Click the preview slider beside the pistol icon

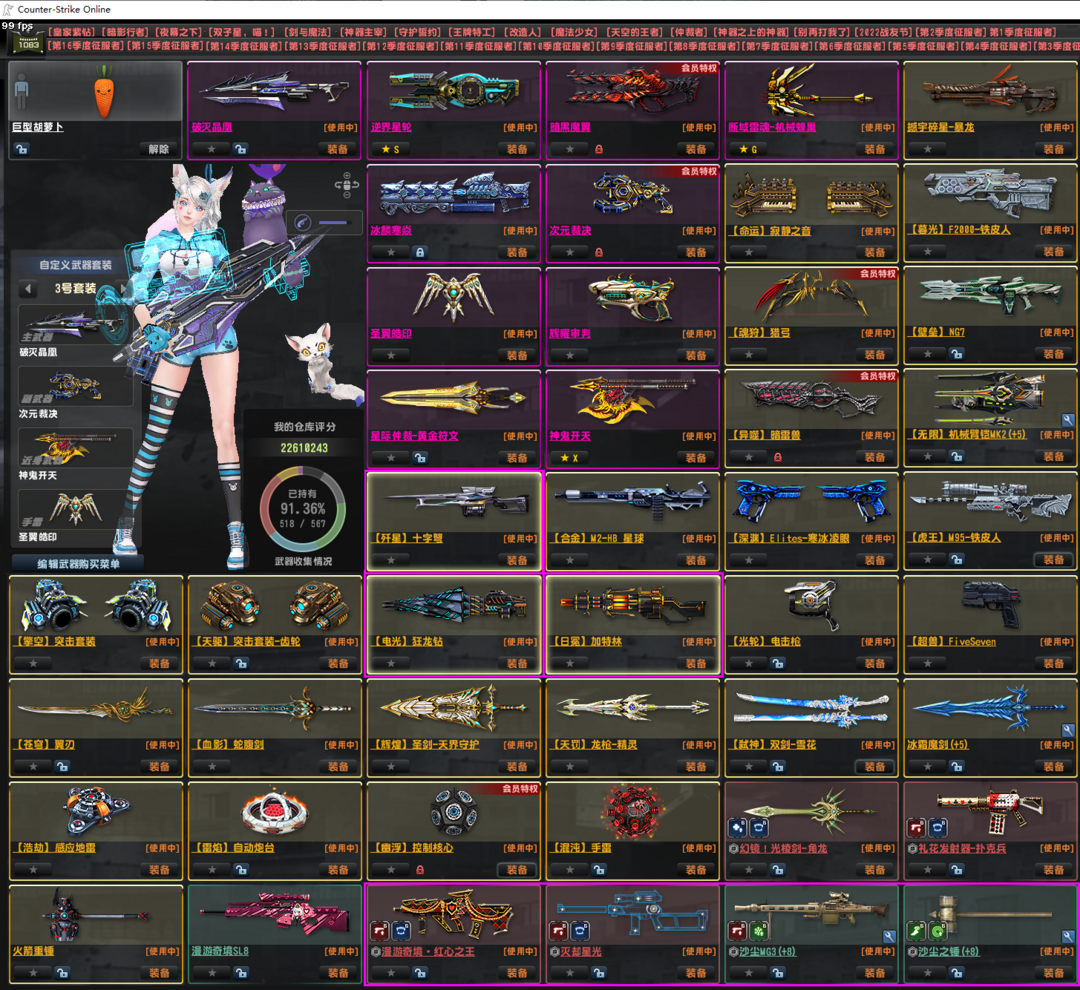pyautogui.click(x=333, y=223)
